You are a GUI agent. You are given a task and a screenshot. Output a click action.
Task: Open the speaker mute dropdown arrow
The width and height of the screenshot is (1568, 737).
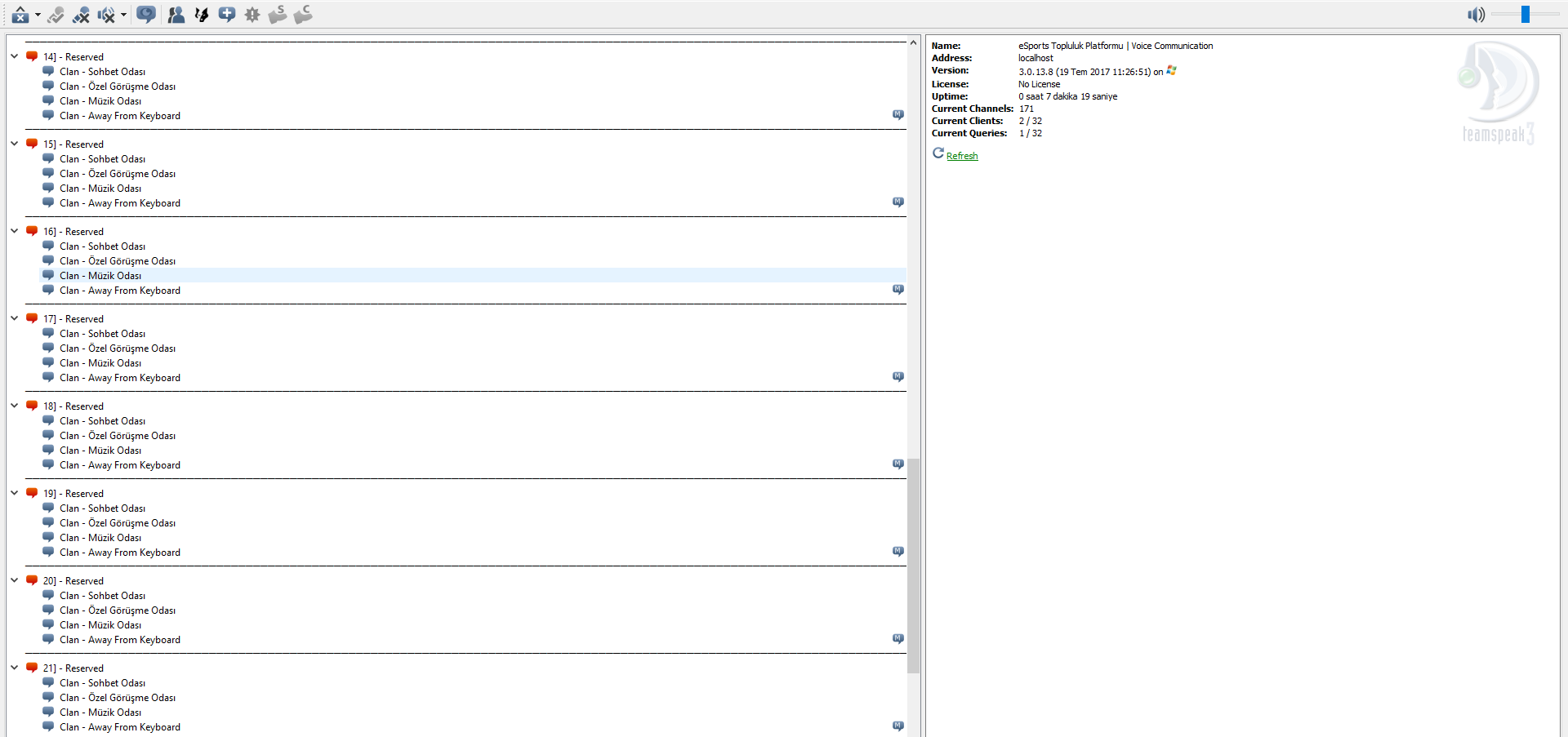pos(123,15)
